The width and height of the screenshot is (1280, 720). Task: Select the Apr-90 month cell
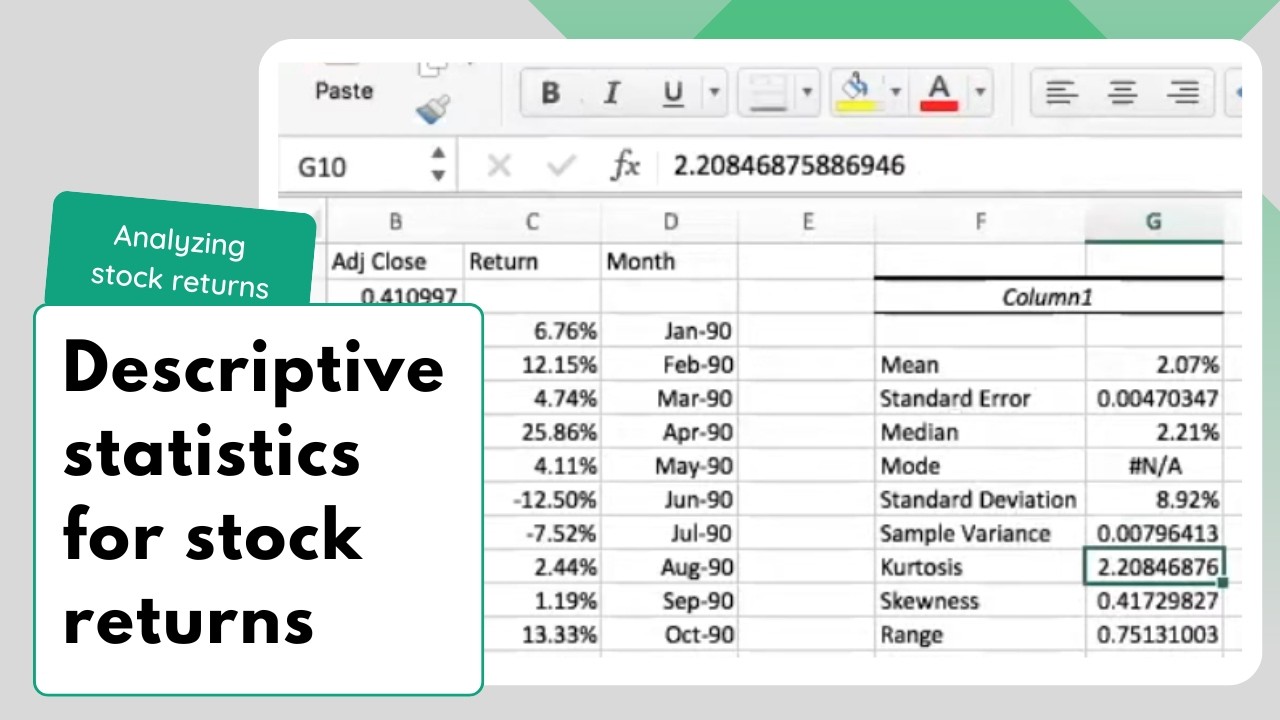click(669, 432)
